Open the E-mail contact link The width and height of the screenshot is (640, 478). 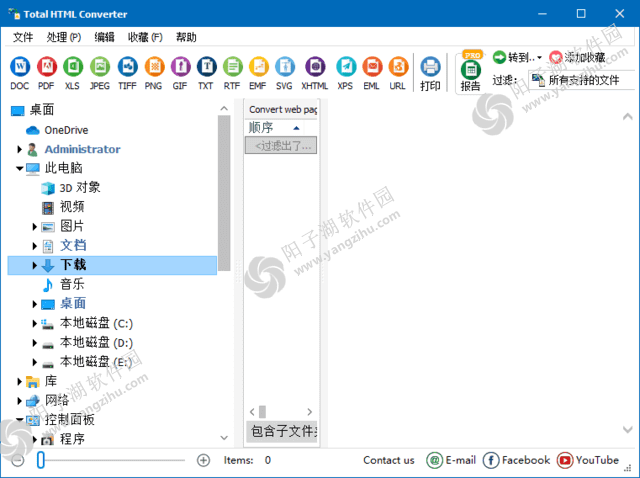[x=451, y=460]
